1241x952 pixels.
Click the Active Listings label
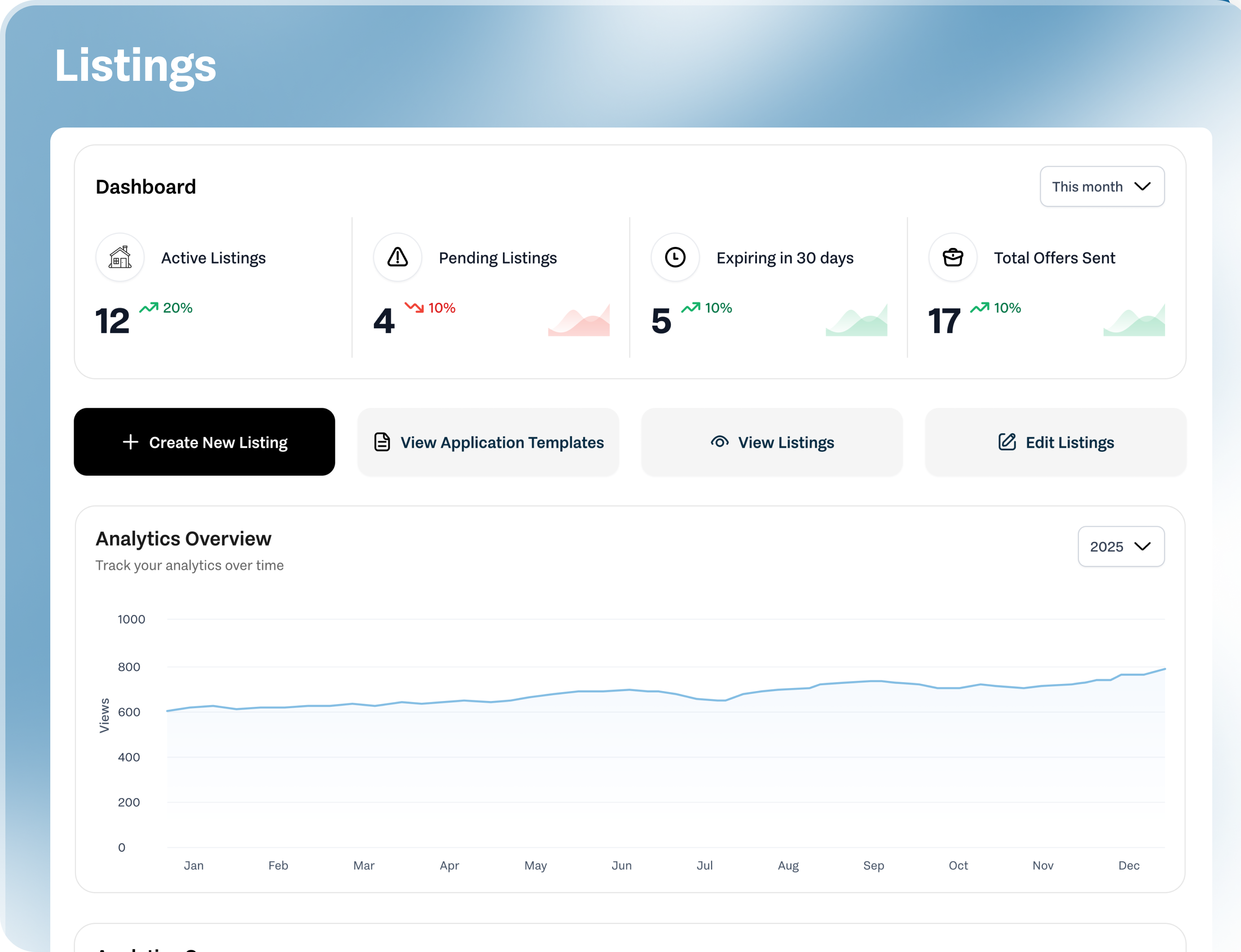coord(214,258)
